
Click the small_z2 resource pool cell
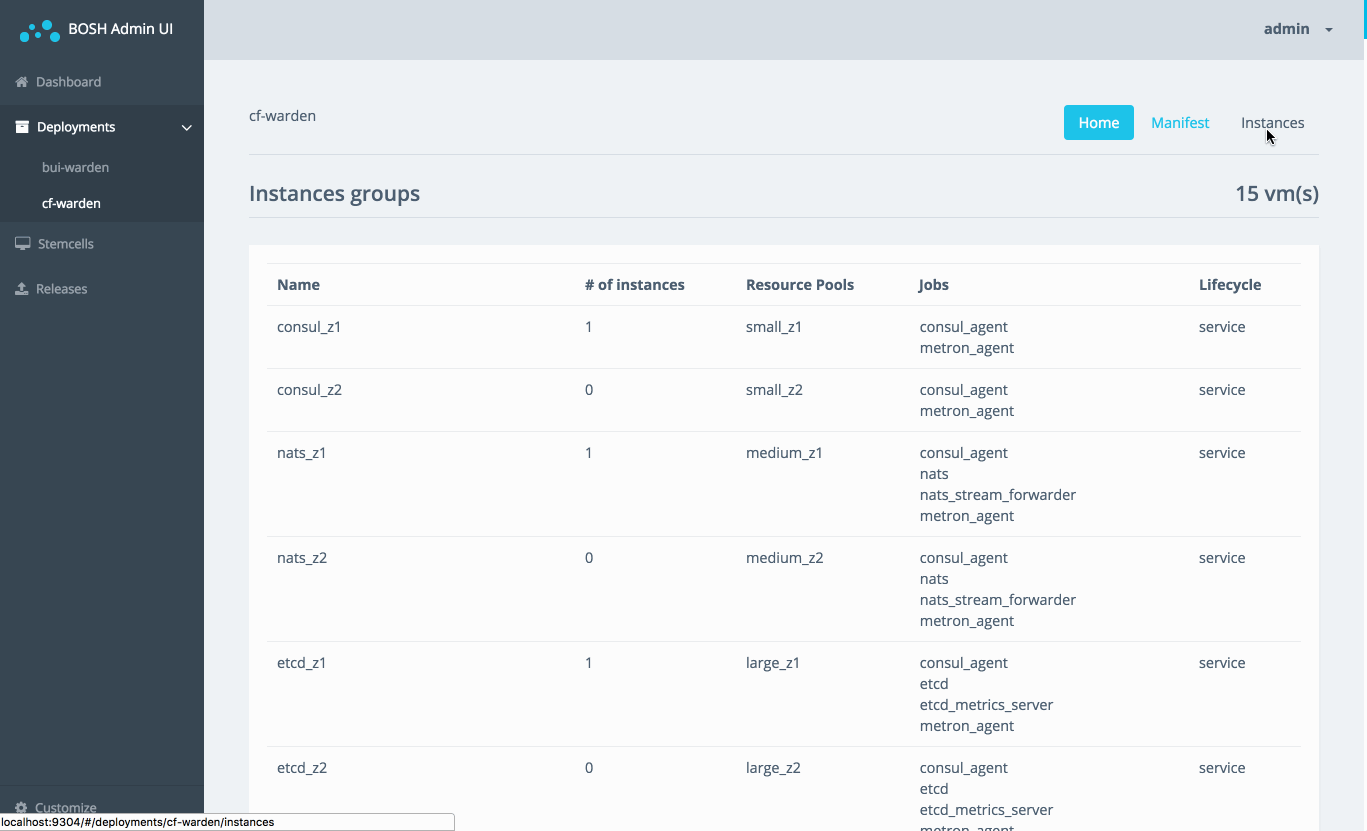click(x=774, y=390)
